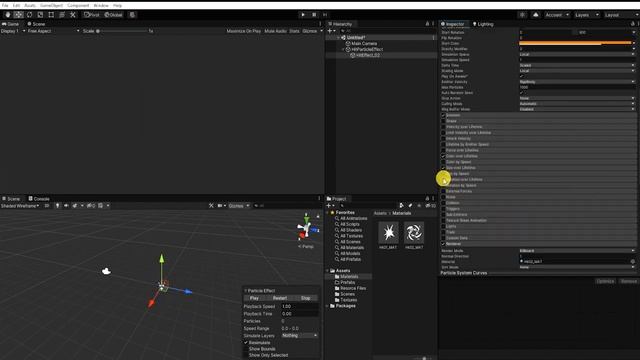Click the Pause button in the toolbar

tap(314, 15)
